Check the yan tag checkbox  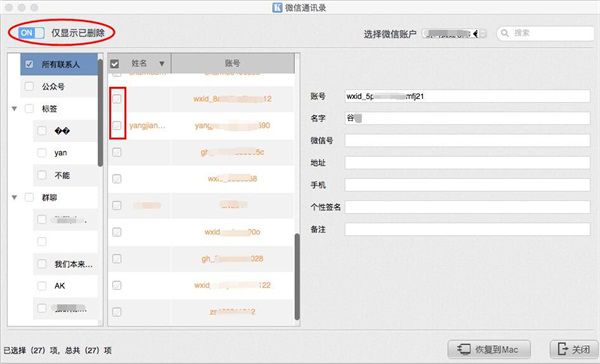pos(42,153)
